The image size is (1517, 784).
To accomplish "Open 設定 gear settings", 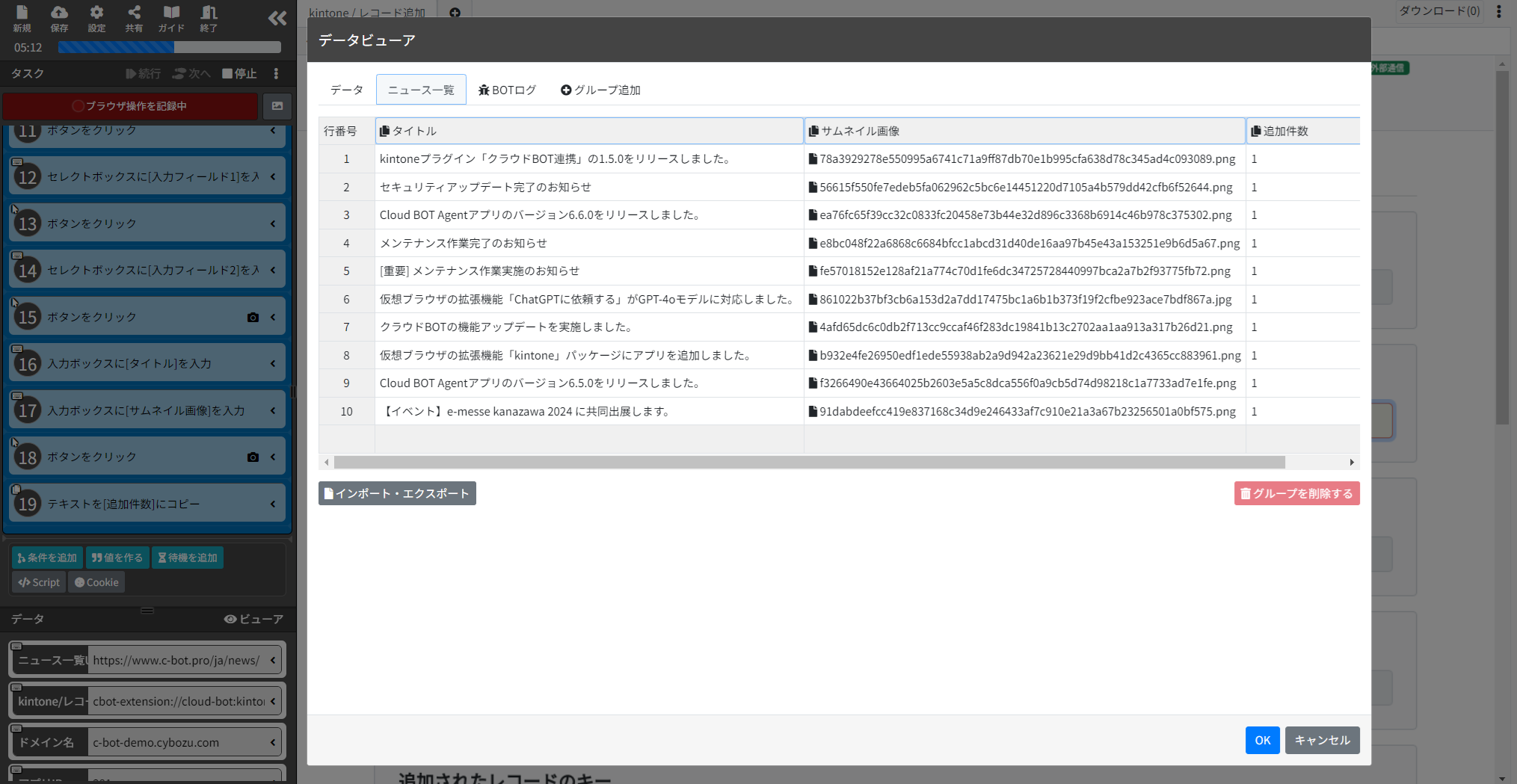I will point(96,19).
